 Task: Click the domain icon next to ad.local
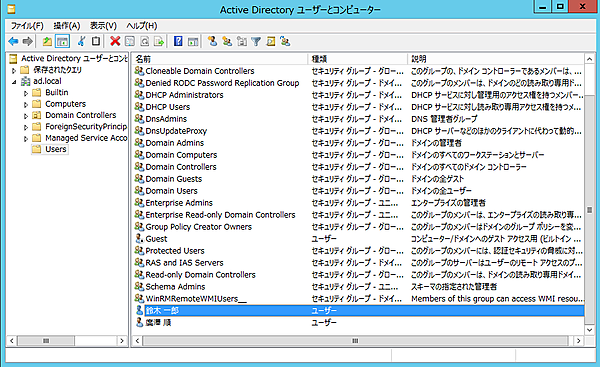[25, 81]
